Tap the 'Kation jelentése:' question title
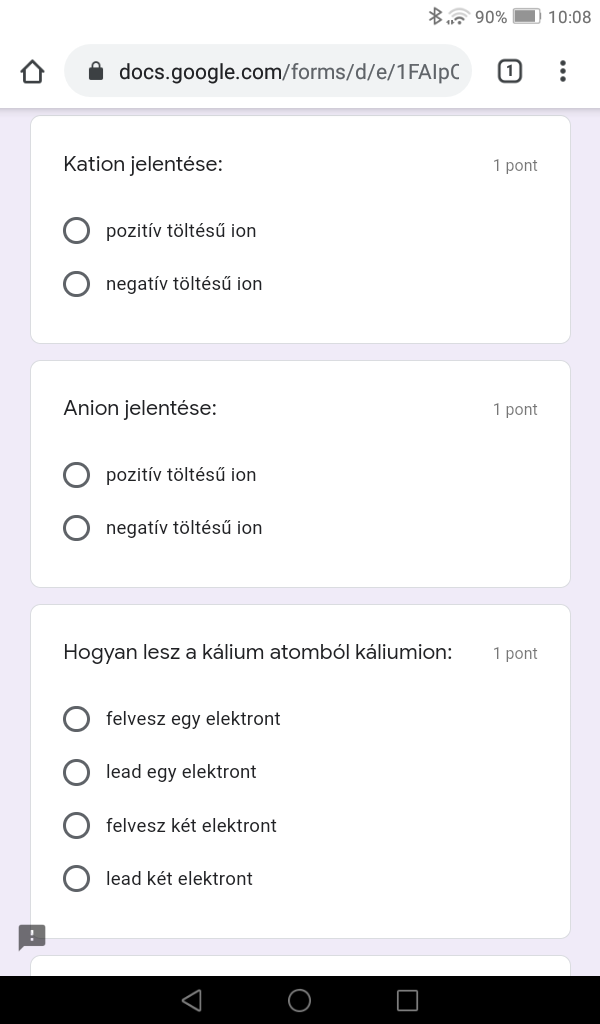Viewport: 600px width, 1024px height. tap(143, 164)
